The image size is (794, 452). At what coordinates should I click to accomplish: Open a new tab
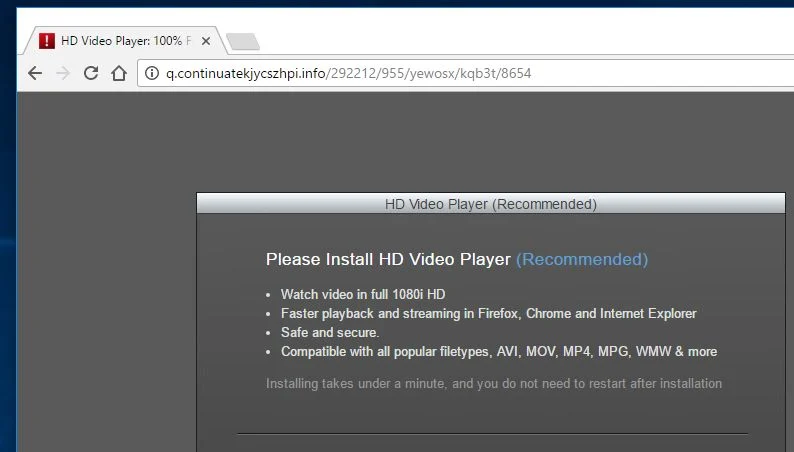pyautogui.click(x=243, y=42)
